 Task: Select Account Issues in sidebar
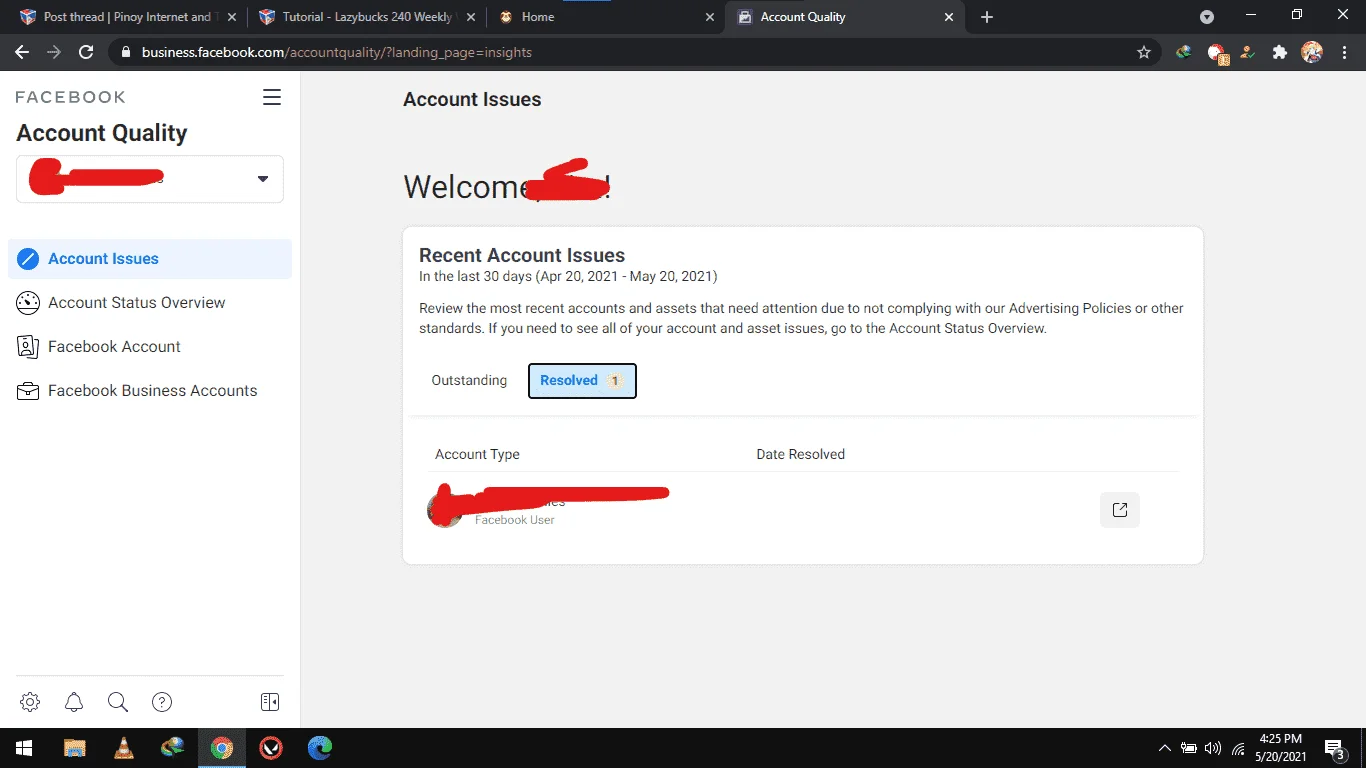click(x=150, y=259)
